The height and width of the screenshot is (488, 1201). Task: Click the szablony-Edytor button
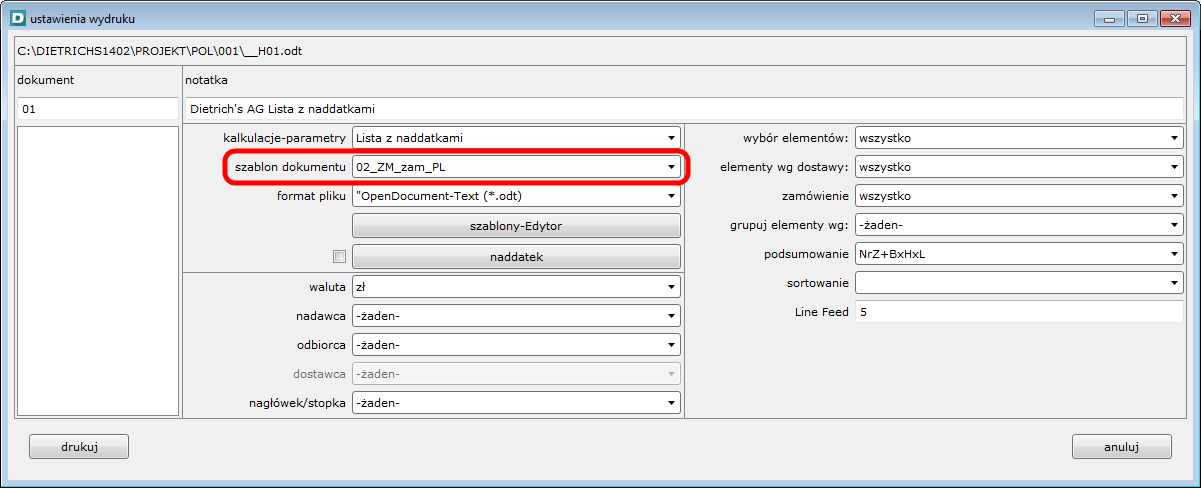point(516,226)
